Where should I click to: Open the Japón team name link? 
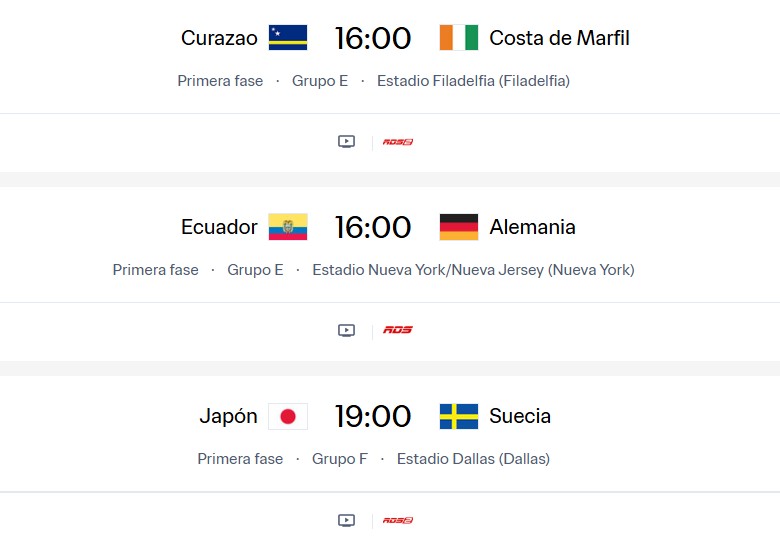[x=228, y=416]
